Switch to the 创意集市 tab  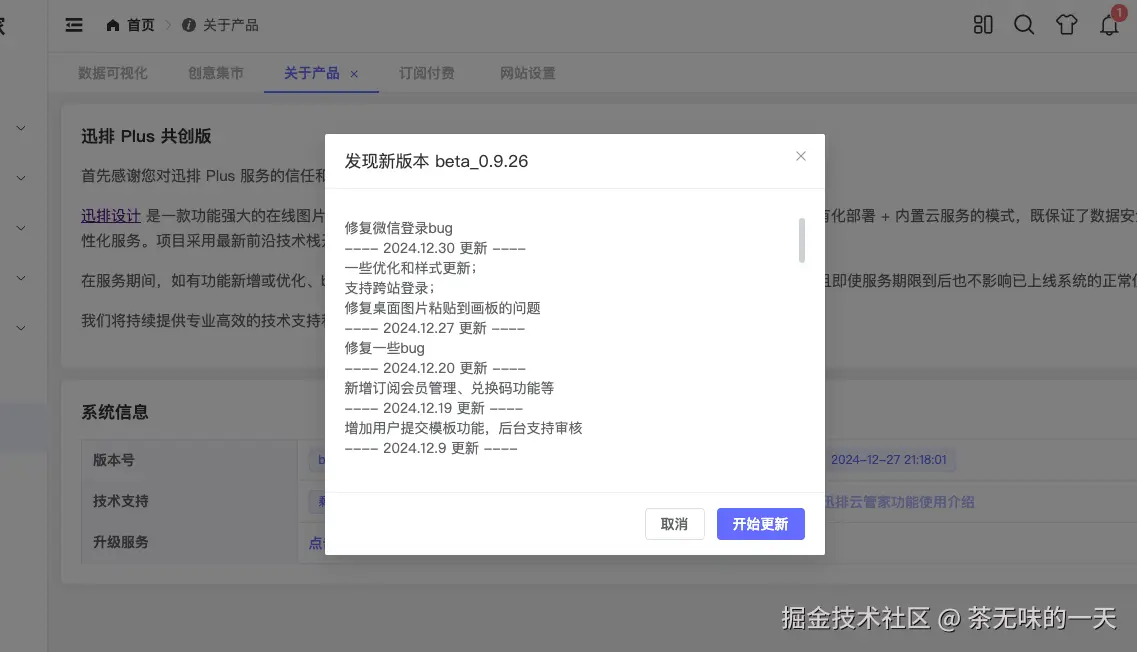coord(216,73)
